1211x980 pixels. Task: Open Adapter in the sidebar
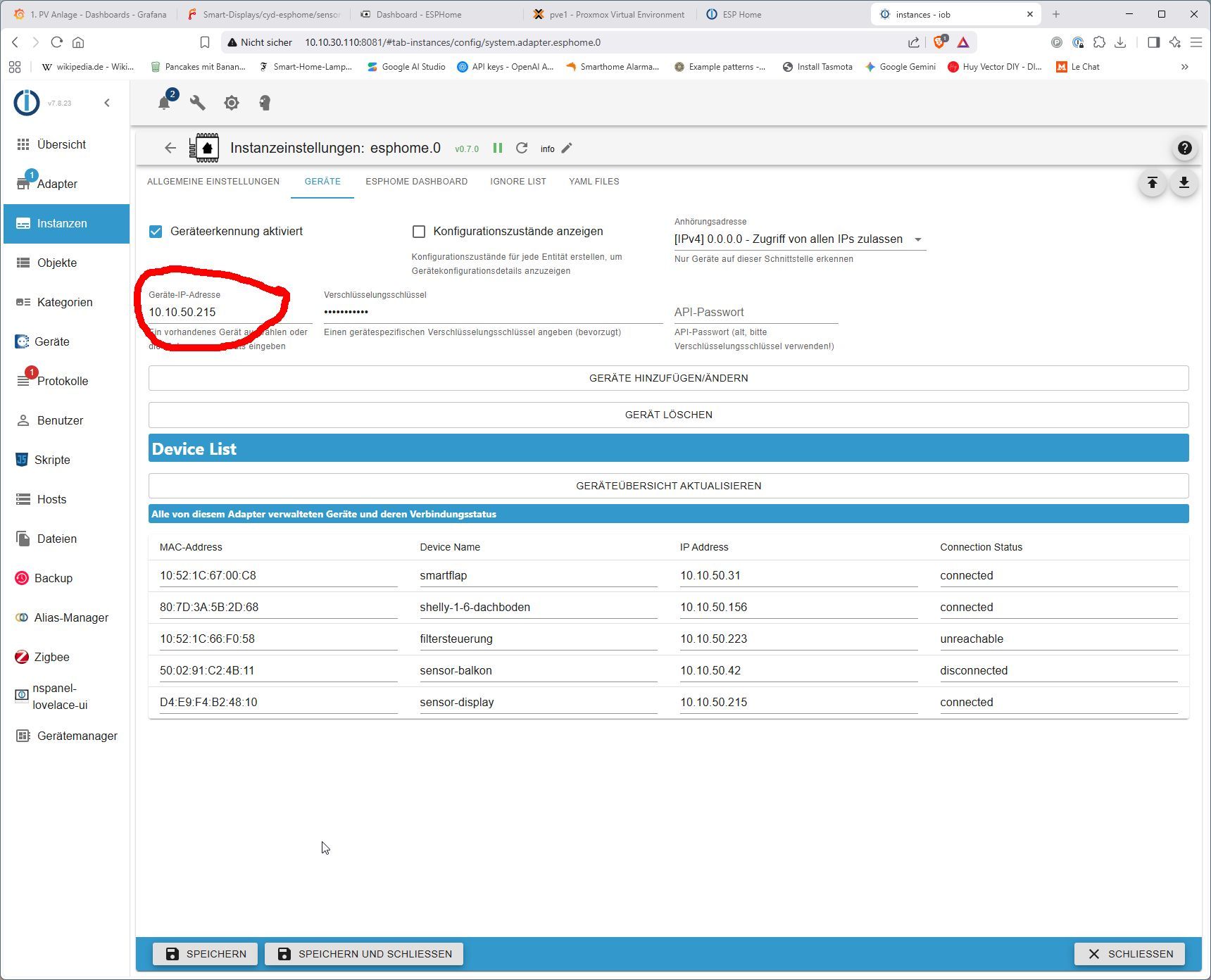click(x=66, y=184)
